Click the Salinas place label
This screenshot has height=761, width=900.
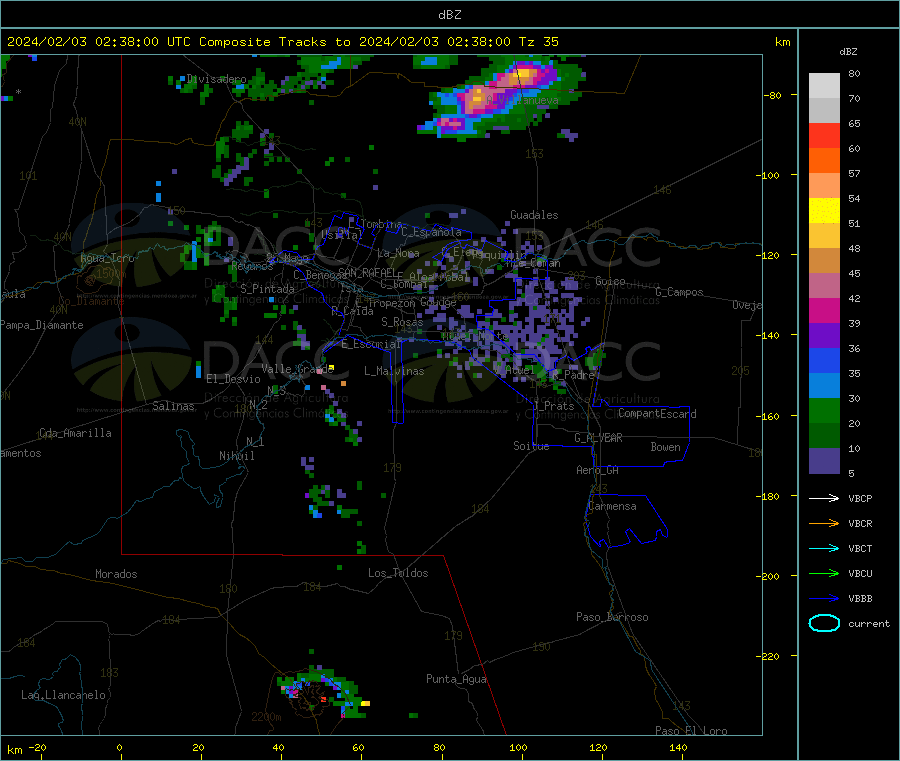point(173,406)
